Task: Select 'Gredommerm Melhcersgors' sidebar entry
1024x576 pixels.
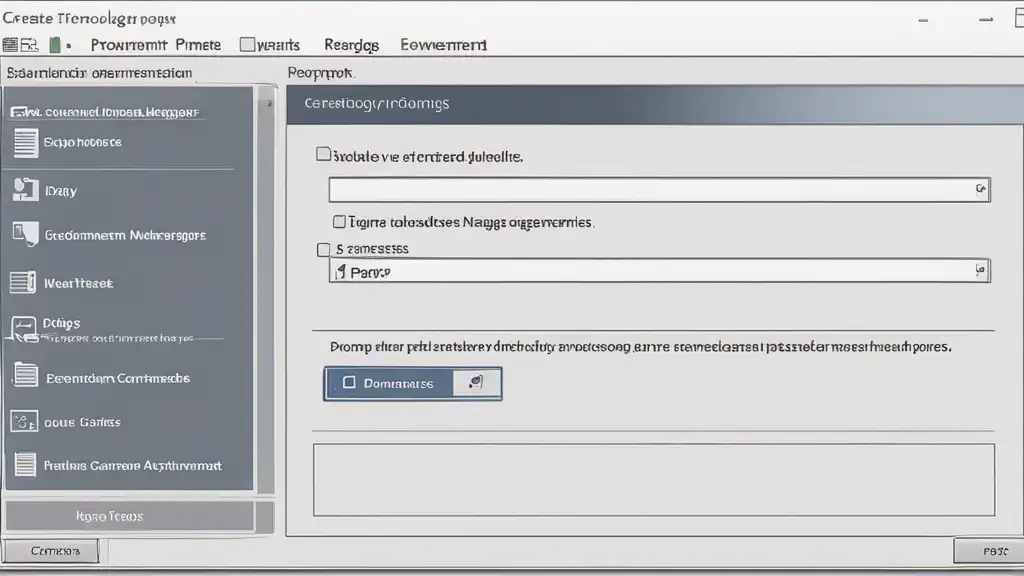Action: coord(125,235)
